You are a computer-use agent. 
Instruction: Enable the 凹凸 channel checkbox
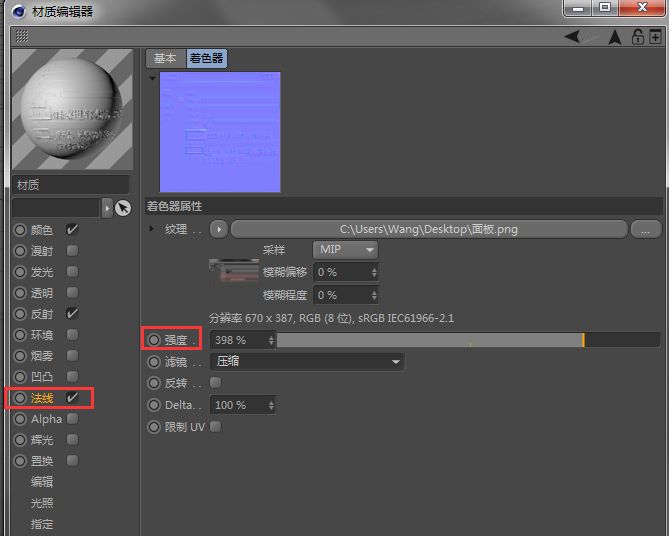[73, 376]
